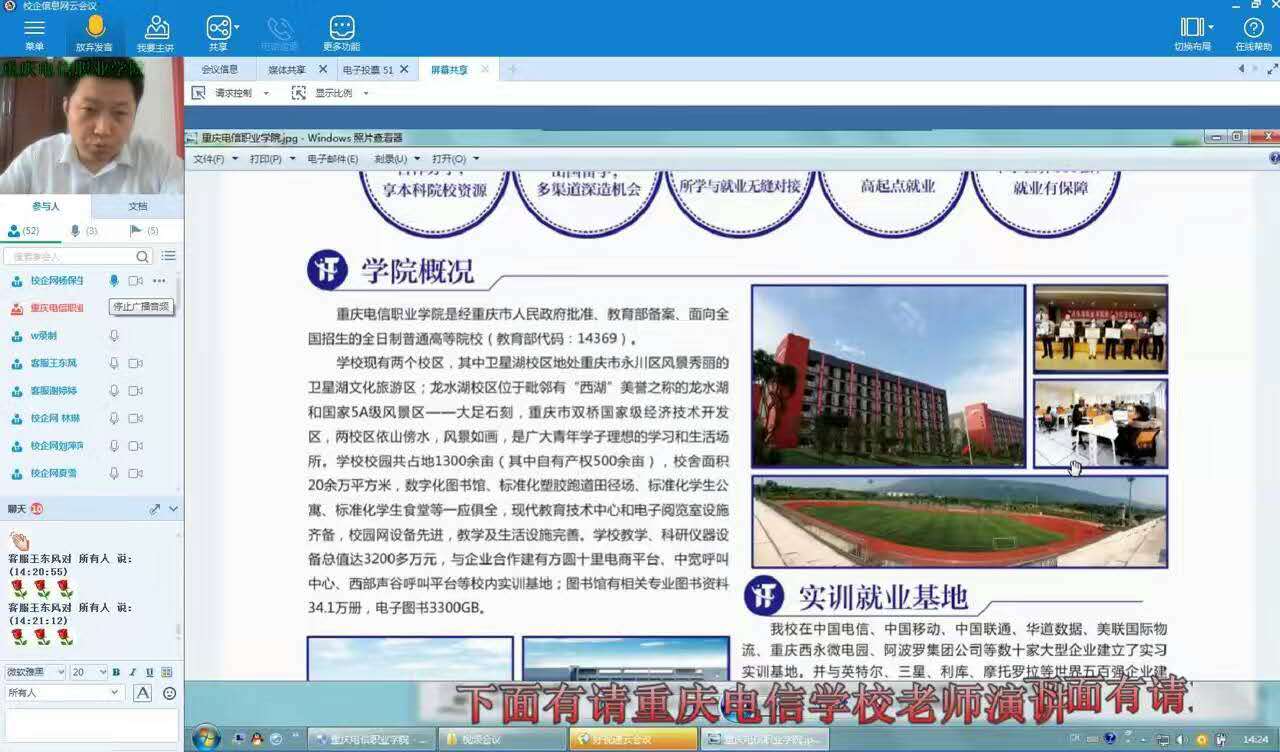Expand the 切换布局 dropdown arrow

[1211, 27]
